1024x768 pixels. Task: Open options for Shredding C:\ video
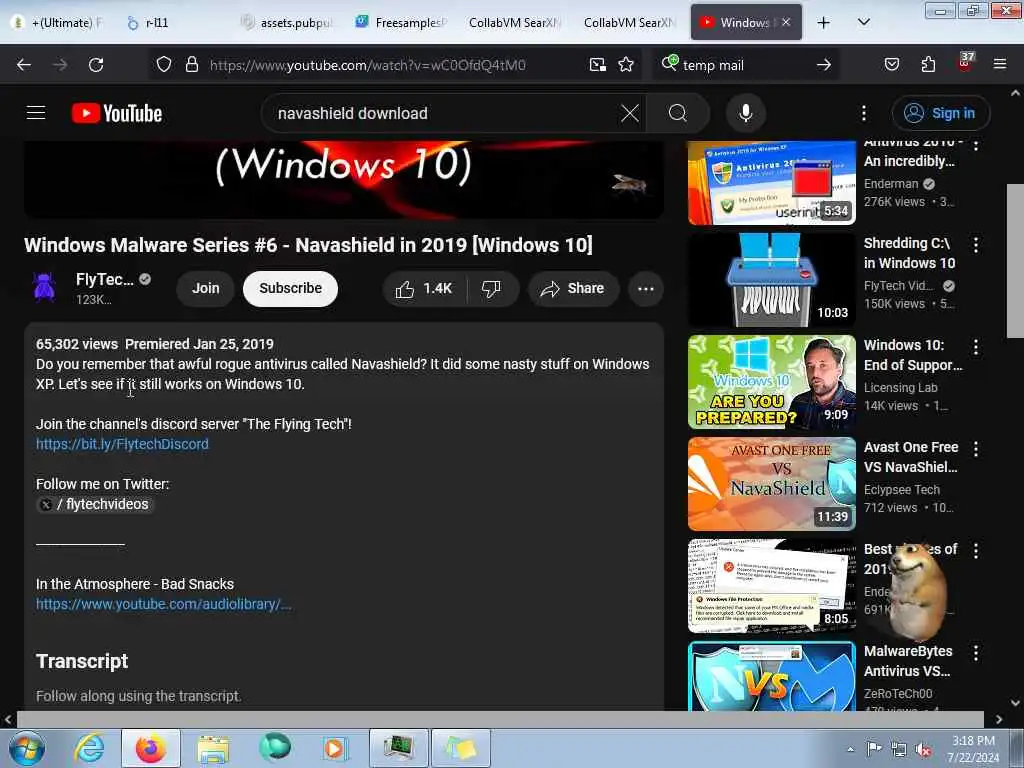[x=976, y=245]
